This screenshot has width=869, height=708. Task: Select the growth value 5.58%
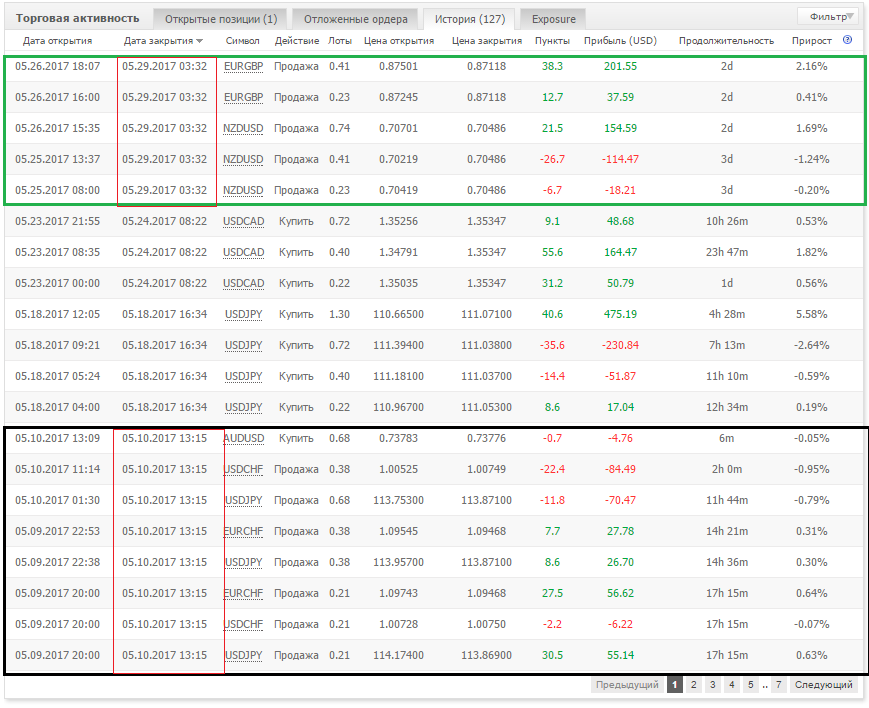click(811, 315)
